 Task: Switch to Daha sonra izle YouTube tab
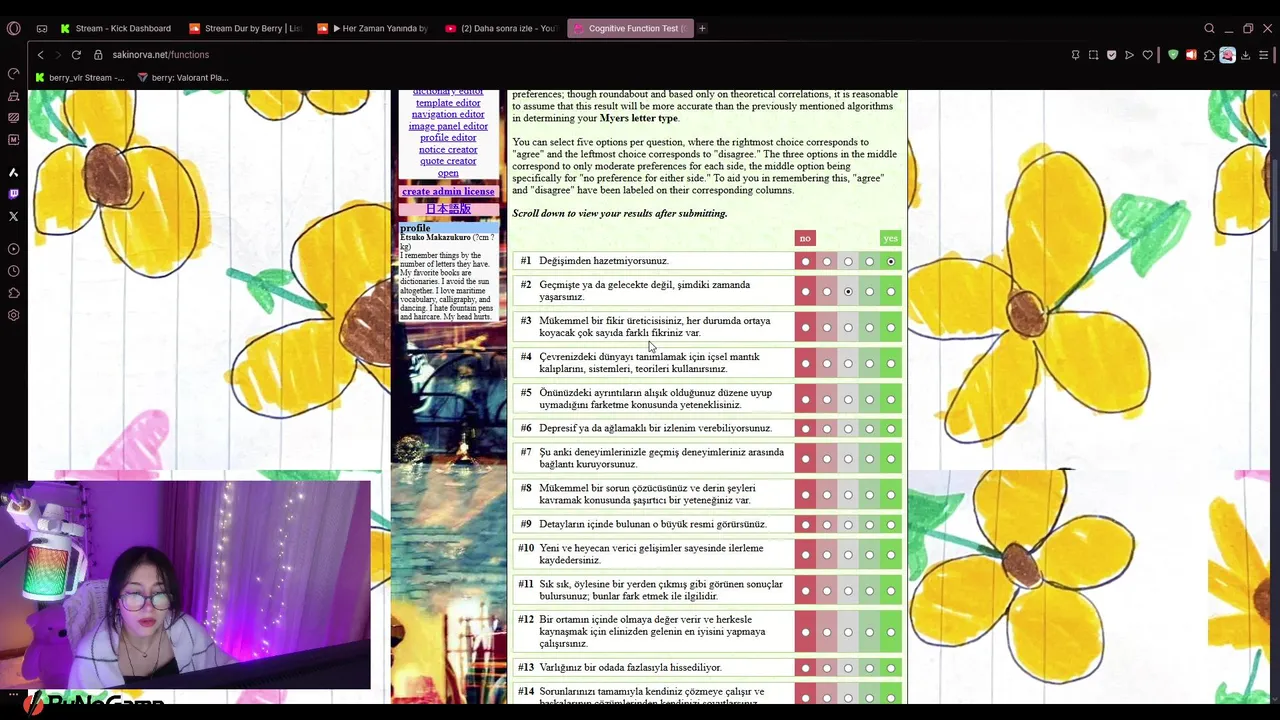click(500, 28)
